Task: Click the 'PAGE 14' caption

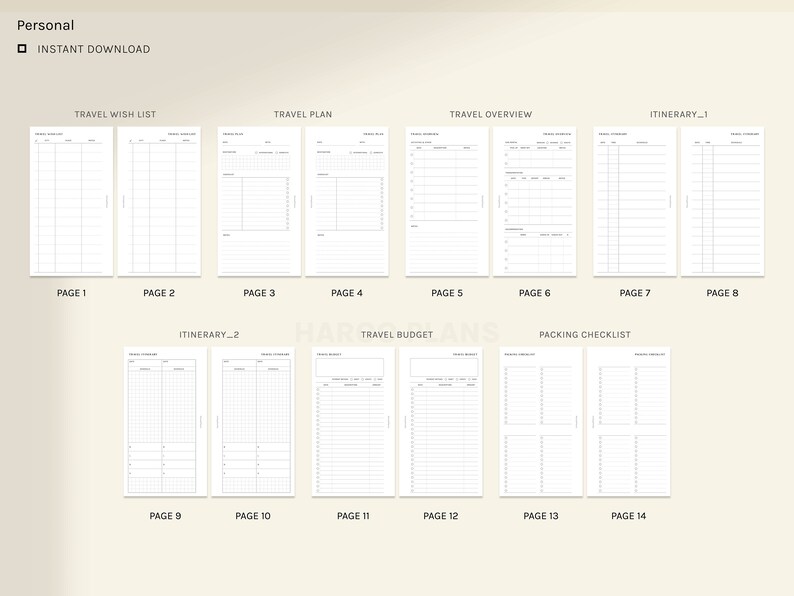Action: click(629, 515)
